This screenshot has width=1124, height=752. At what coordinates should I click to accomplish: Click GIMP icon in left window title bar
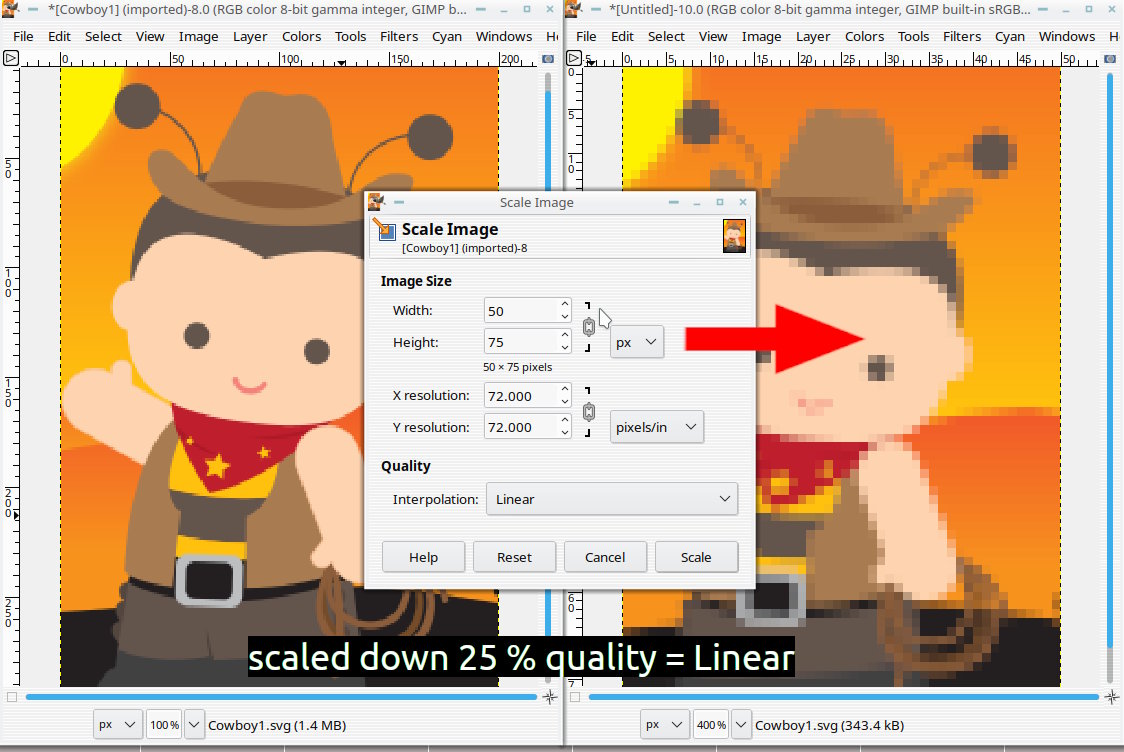pos(10,9)
